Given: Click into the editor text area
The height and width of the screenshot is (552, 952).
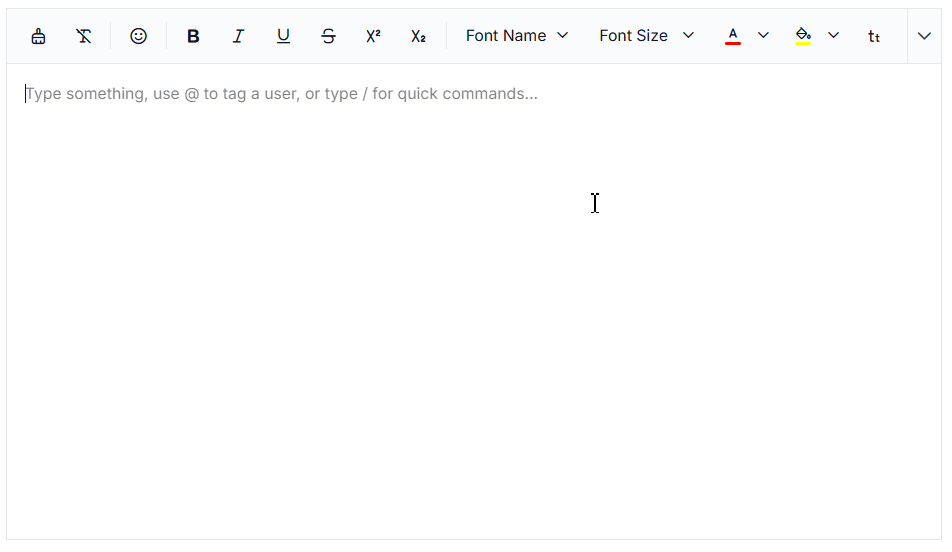Looking at the screenshot, I should [x=474, y=301].
